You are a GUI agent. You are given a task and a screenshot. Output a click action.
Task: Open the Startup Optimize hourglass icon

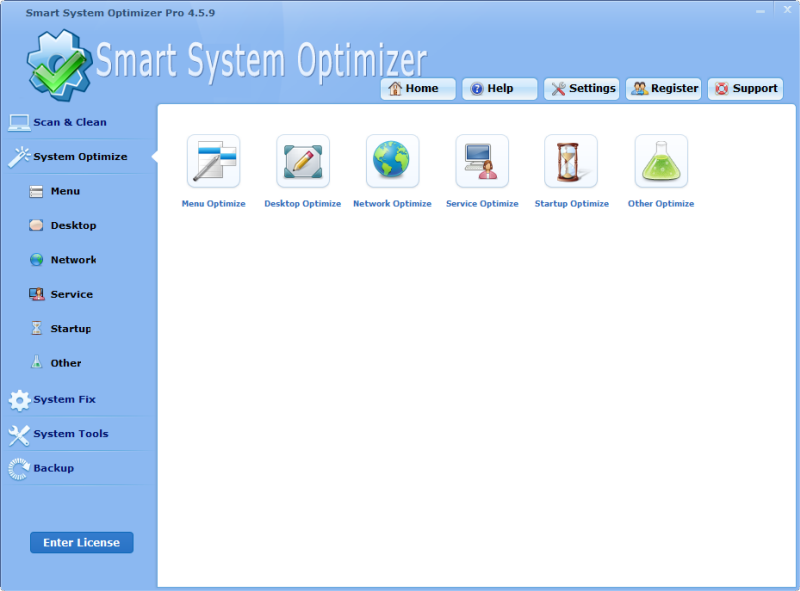point(571,161)
